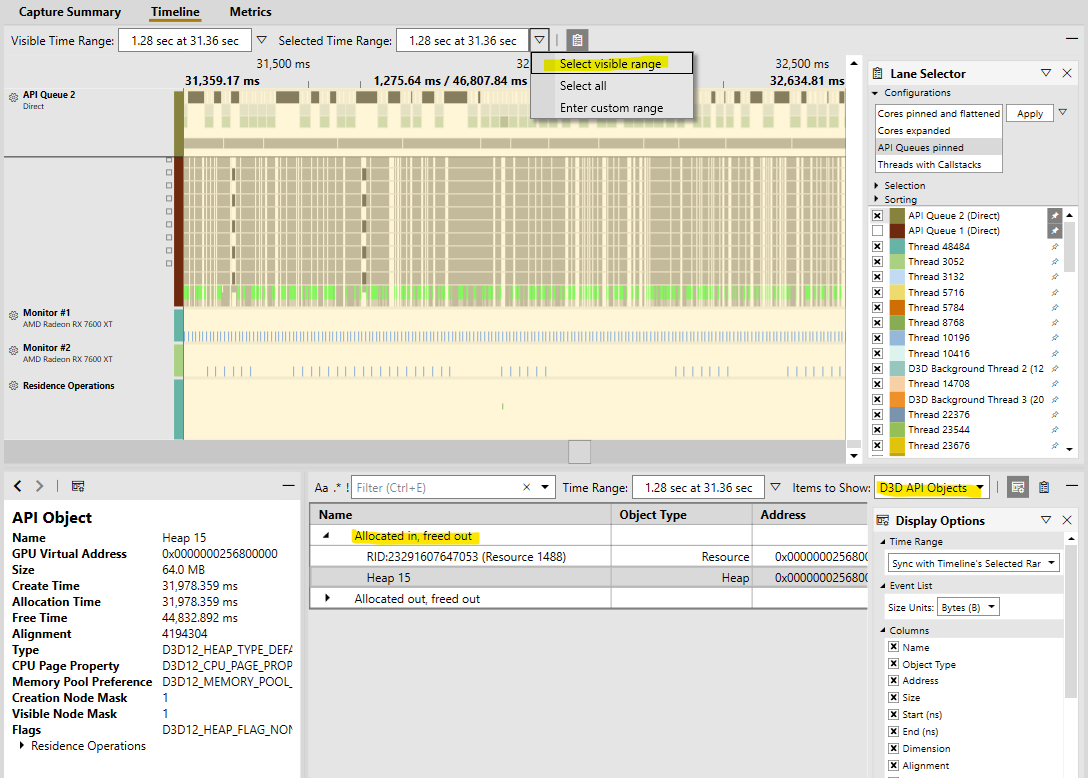Unpin the API Queue 1 (Direct) lane
1088x778 pixels.
coord(1054,230)
